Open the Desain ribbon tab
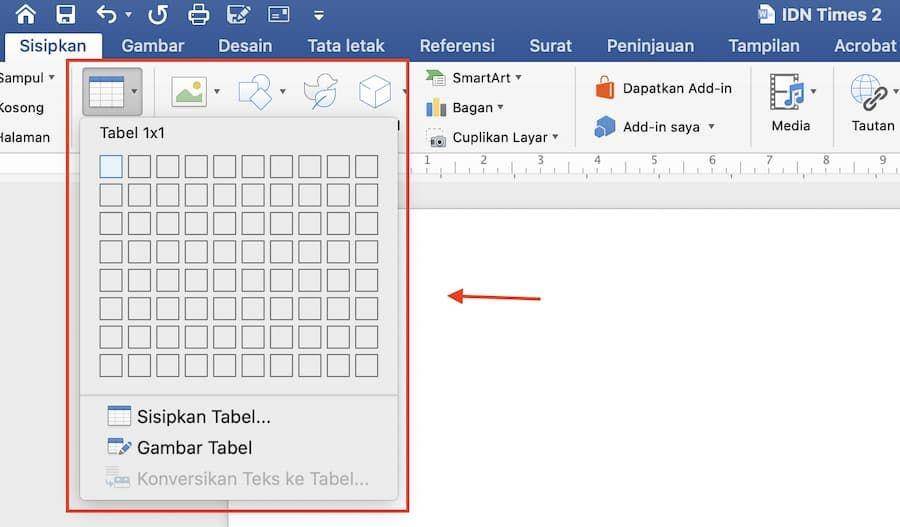 [x=245, y=45]
